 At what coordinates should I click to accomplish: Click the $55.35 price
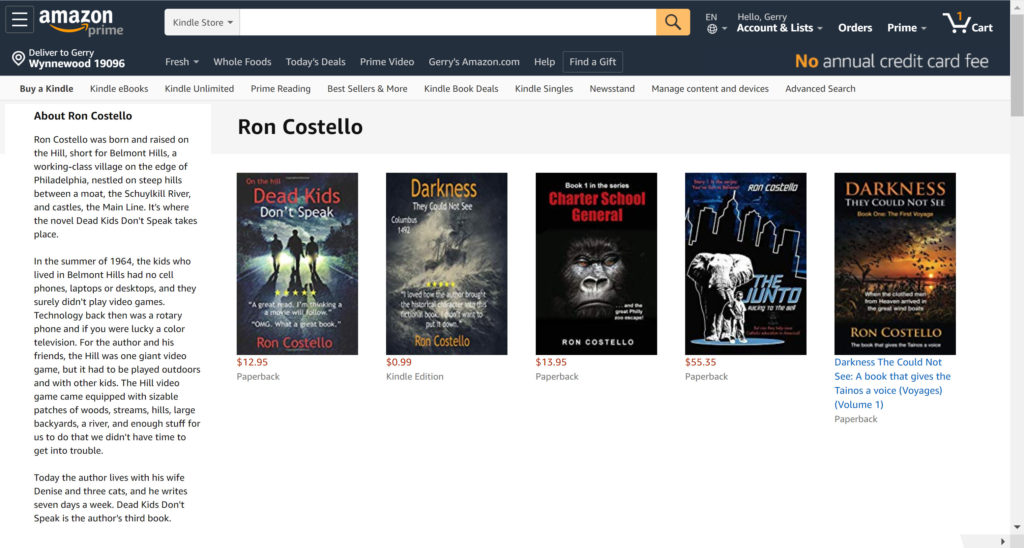pos(701,363)
